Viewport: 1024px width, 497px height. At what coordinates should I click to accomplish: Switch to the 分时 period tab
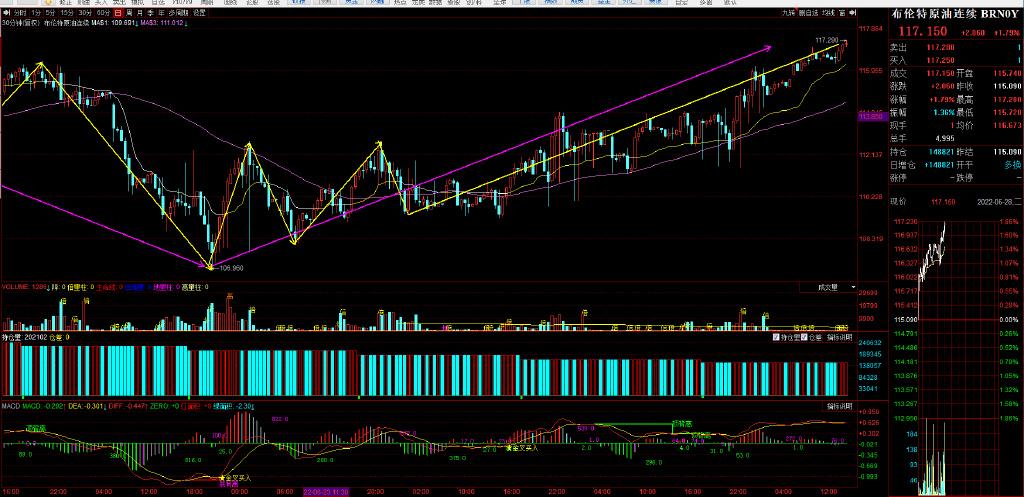pos(20,12)
